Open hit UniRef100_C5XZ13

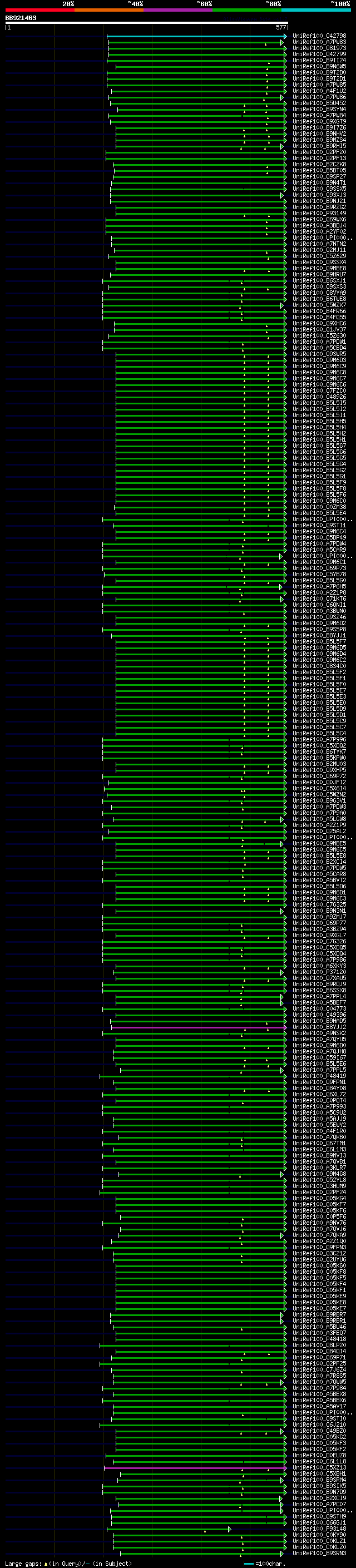click(x=319, y=1468)
